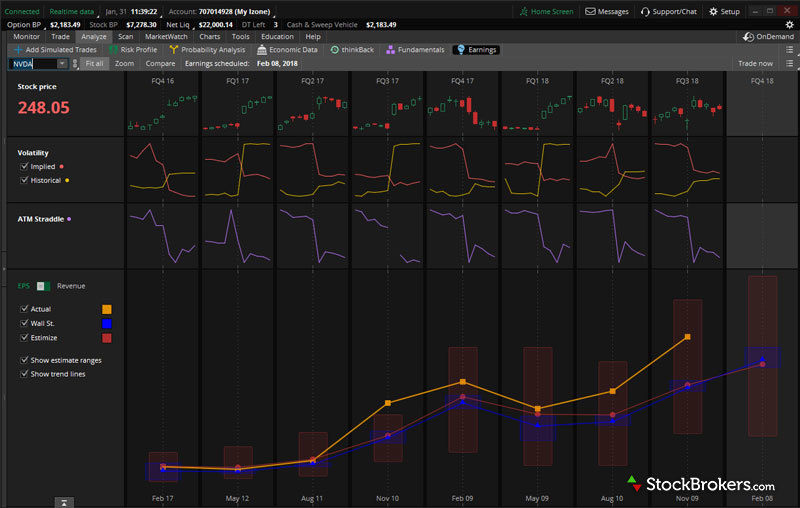This screenshot has height=508, width=800.
Task: Click the red Estimize color swatch
Action: (107, 338)
